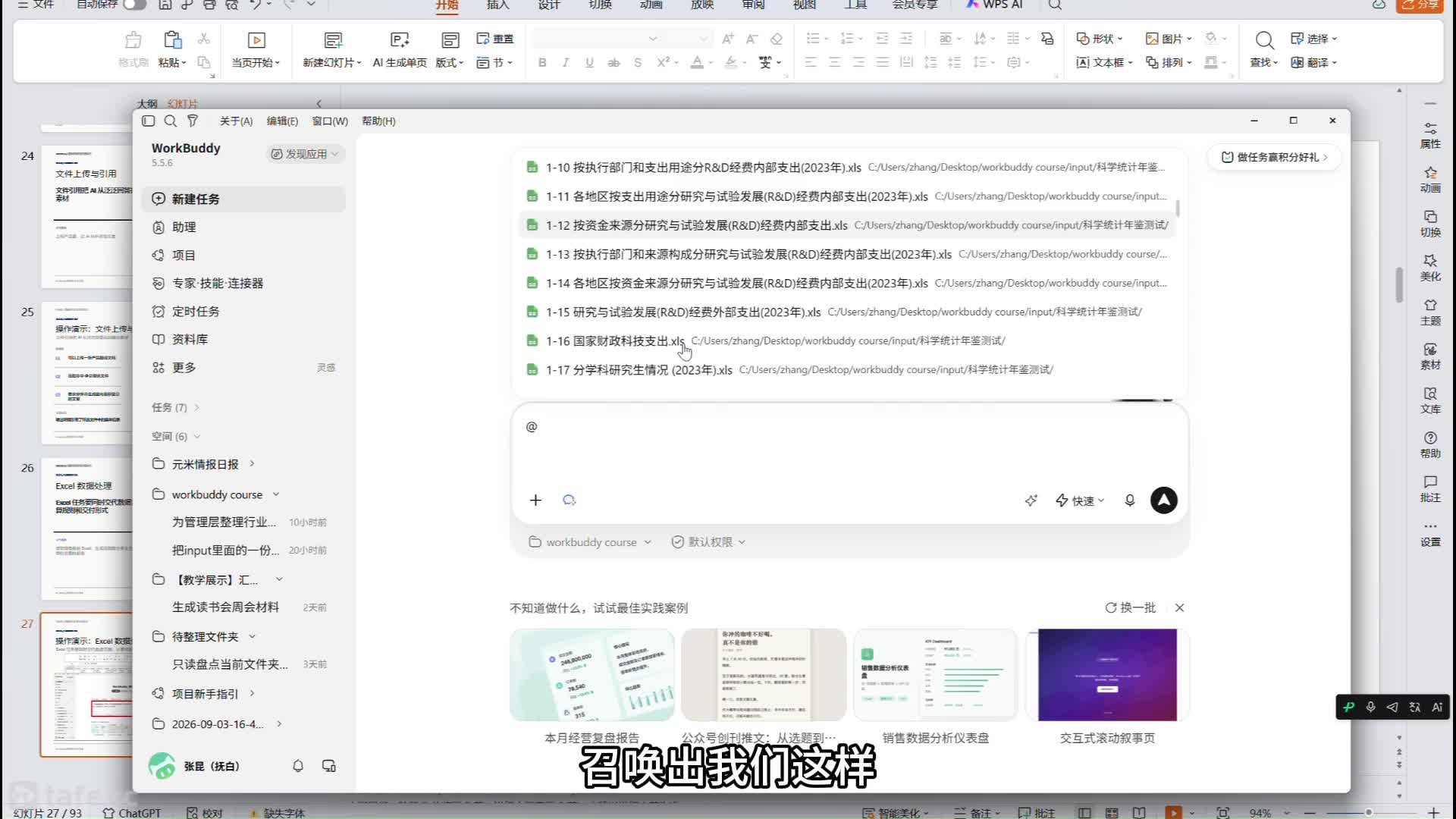Viewport: 1456px width, 819px height.
Task: Click the plus attachment icon in input box
Action: pos(535,500)
